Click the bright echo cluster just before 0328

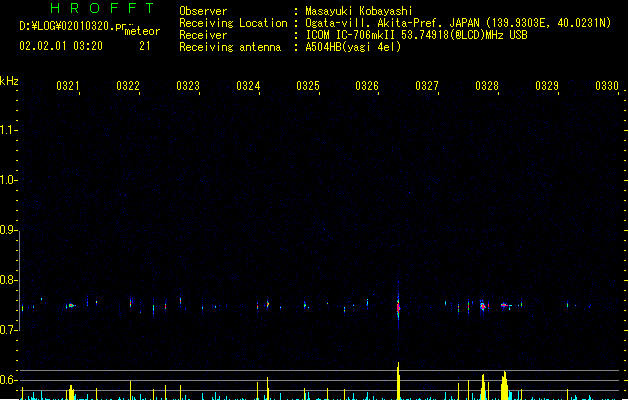pos(483,306)
